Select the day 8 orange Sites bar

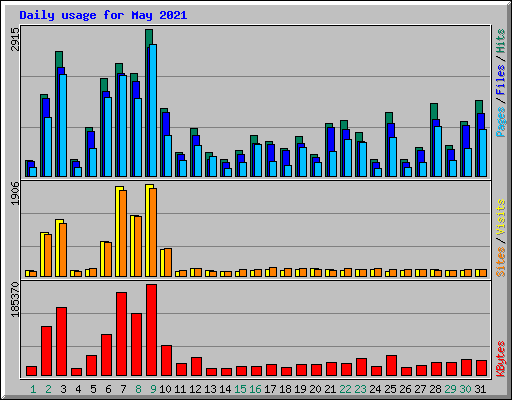coord(138,246)
